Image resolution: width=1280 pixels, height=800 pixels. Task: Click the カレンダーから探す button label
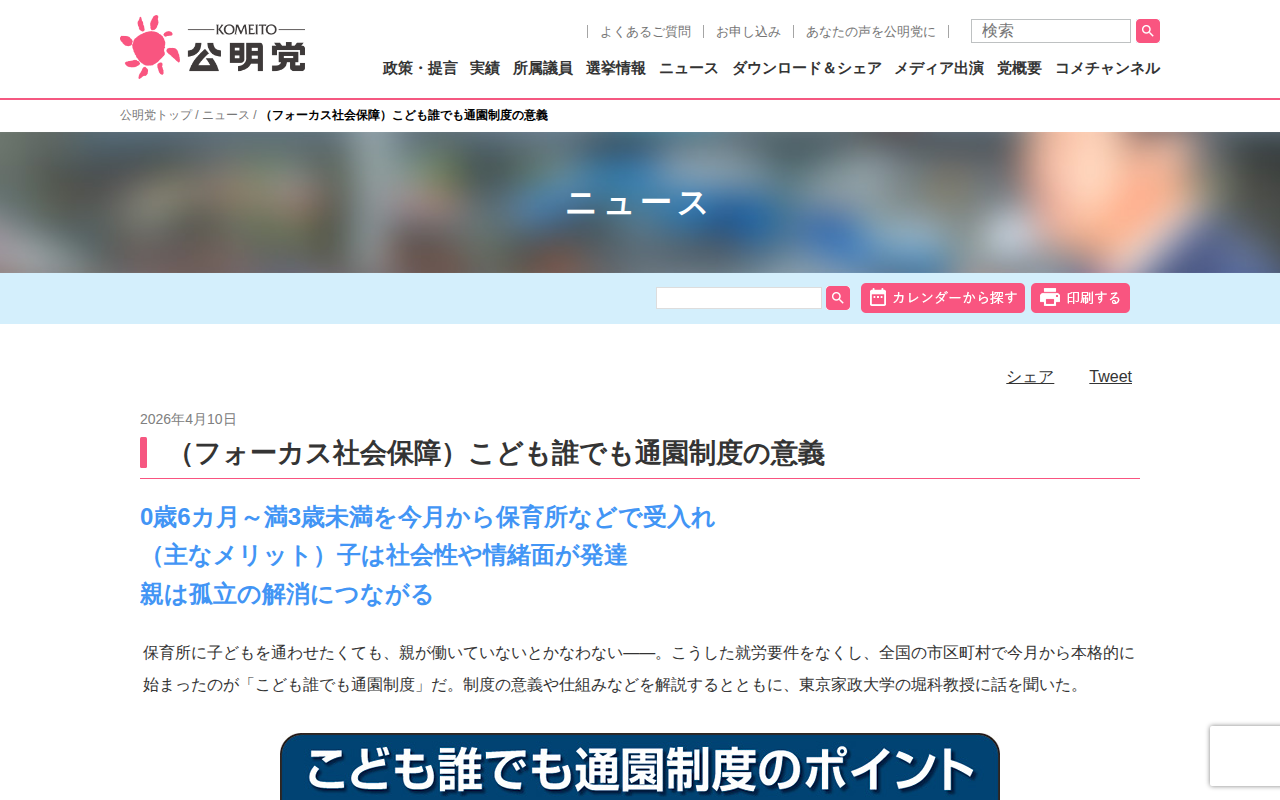[955, 298]
